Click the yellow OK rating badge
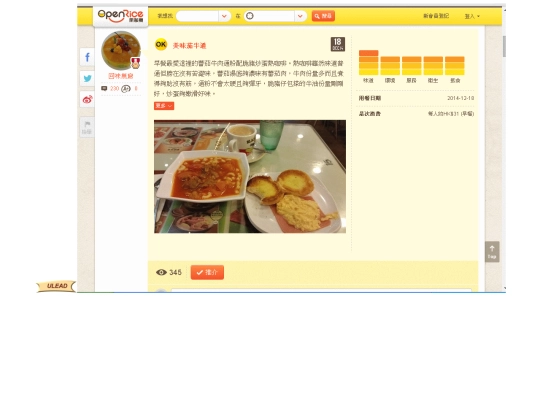Image resolution: width=540 pixels, height=405 pixels. click(x=161, y=44)
